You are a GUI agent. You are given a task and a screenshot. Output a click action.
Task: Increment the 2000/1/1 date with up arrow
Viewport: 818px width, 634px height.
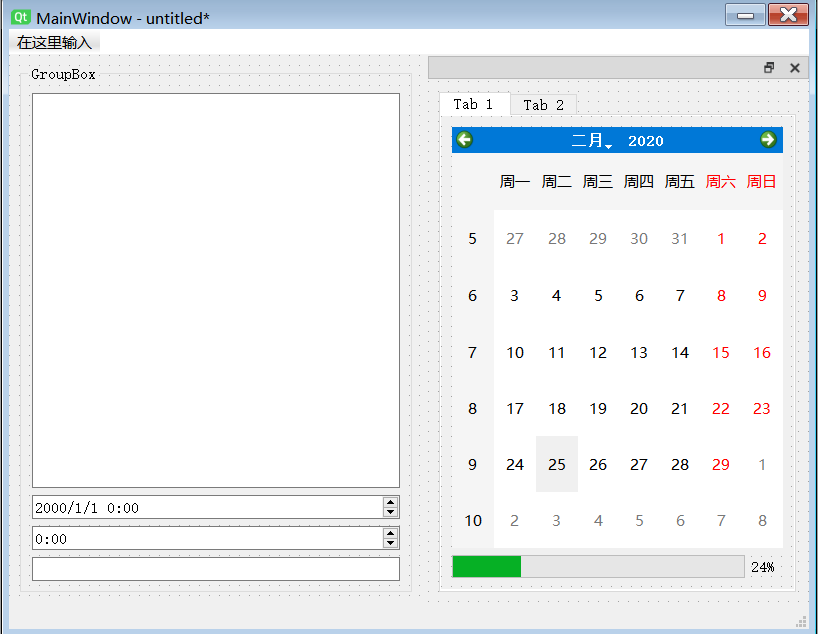390,502
